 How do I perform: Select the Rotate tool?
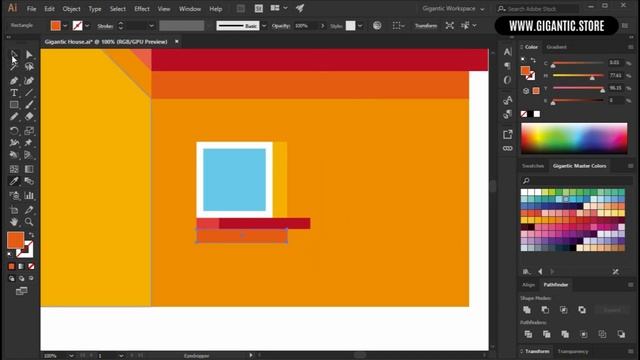click(x=13, y=131)
